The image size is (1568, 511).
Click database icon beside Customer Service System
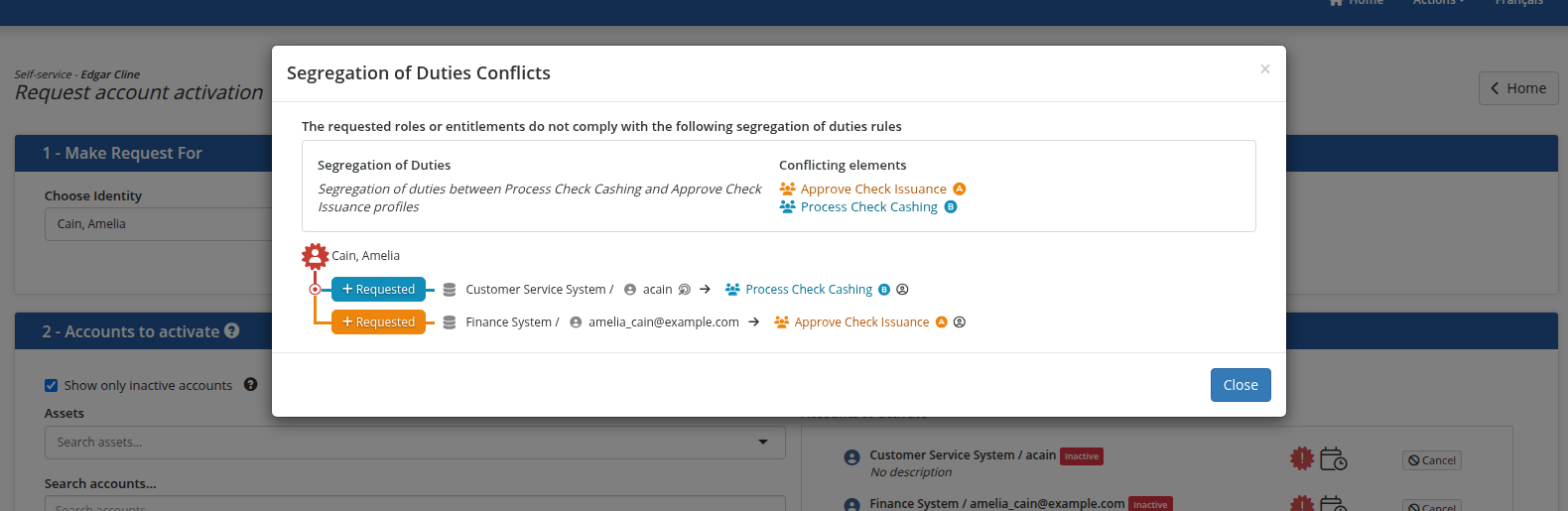click(x=450, y=290)
